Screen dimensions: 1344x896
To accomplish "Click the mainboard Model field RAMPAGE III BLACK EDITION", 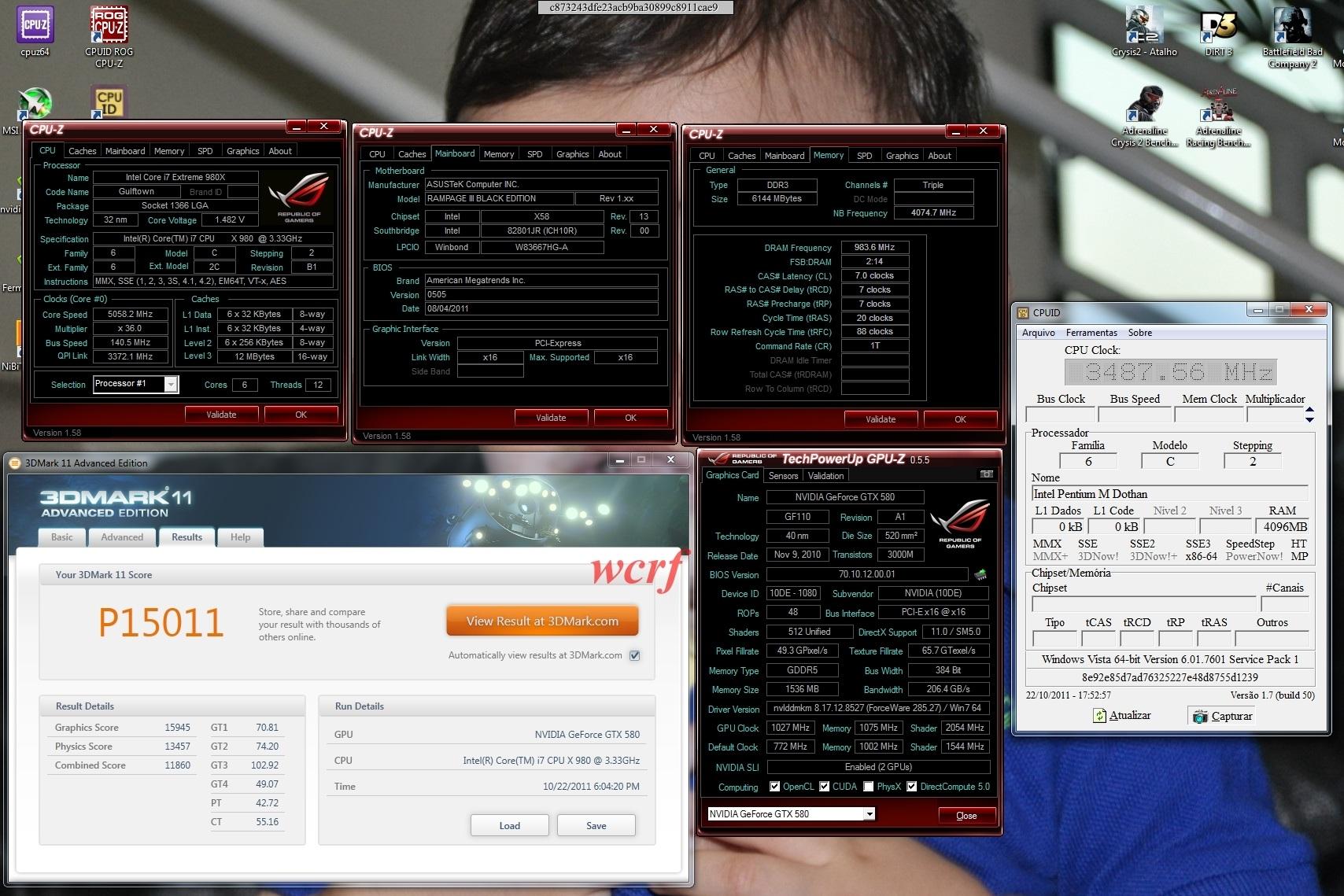I will [498, 198].
